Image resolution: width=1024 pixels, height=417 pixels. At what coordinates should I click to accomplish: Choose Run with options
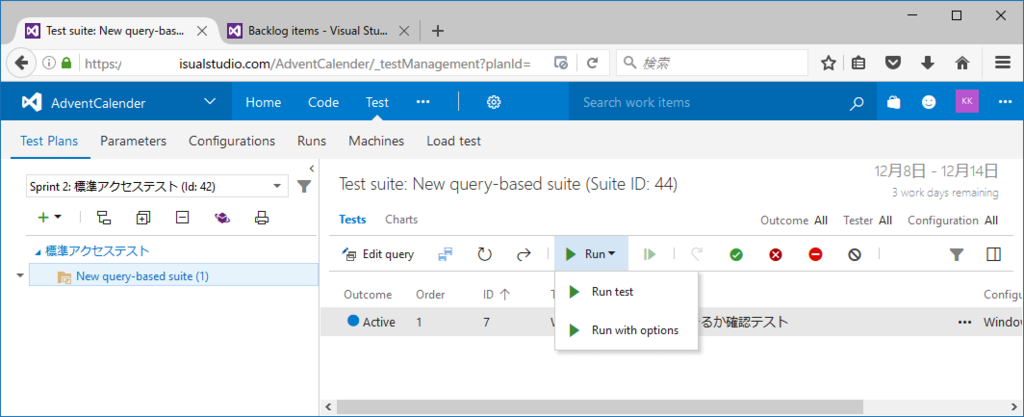click(634, 330)
